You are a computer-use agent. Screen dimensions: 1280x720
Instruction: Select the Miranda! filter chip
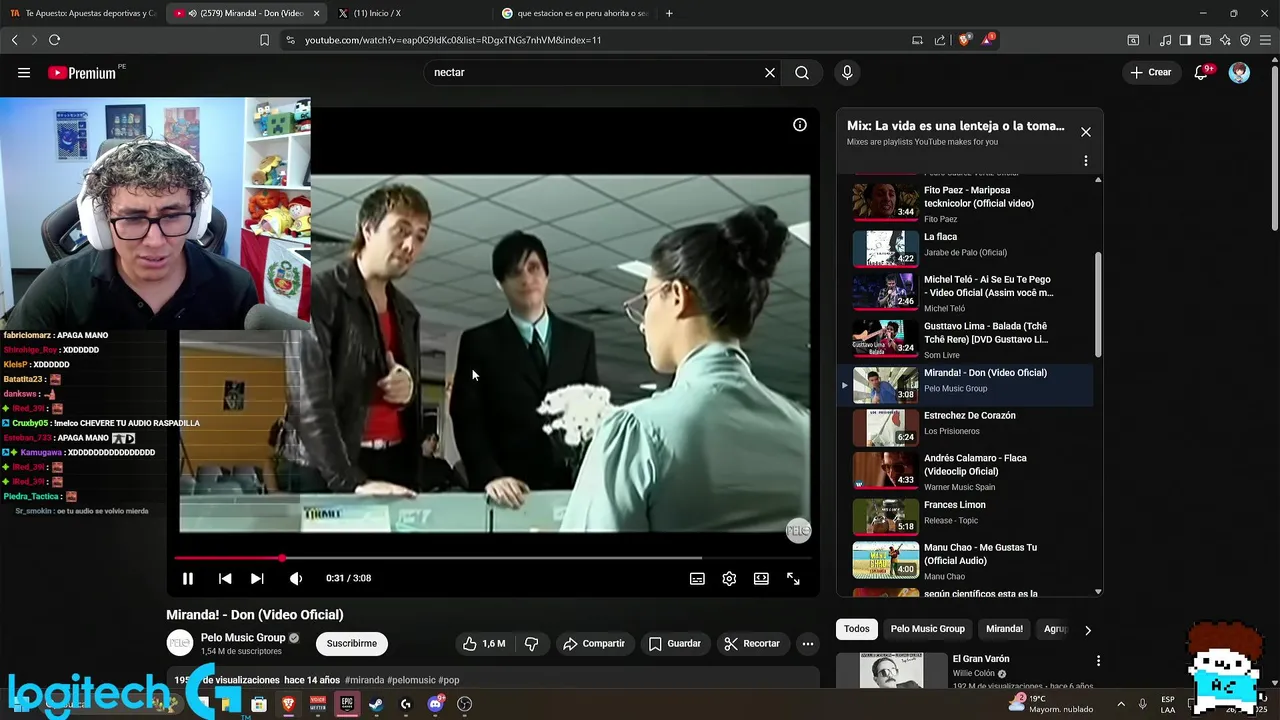click(1004, 629)
